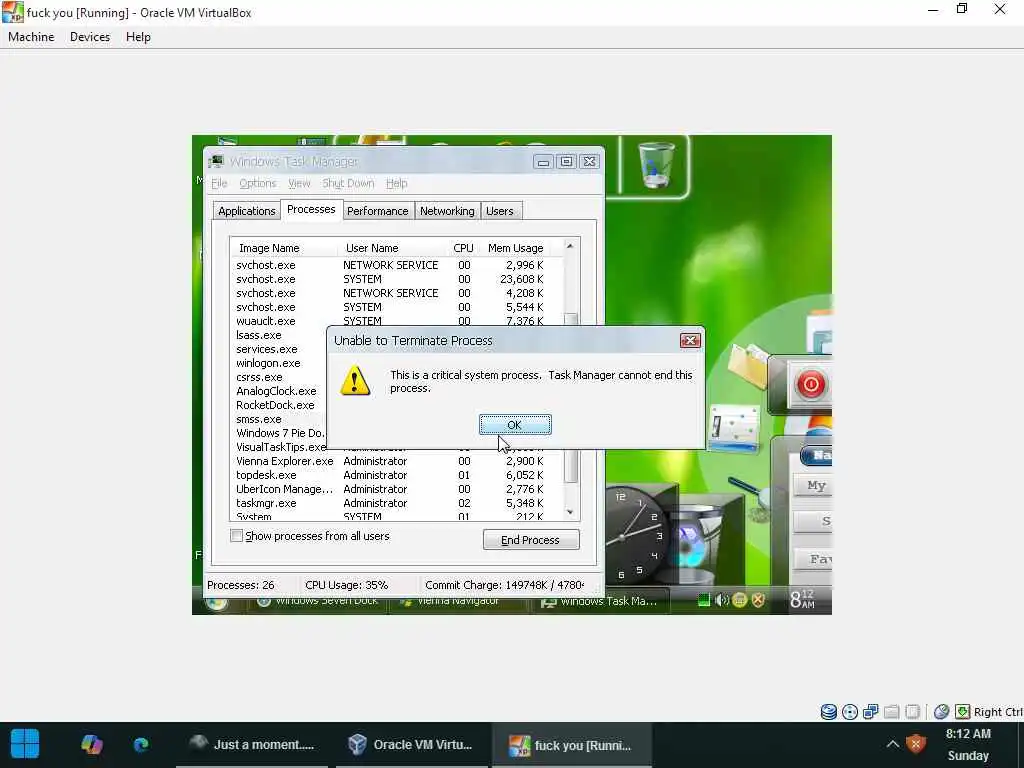Click the VM taskbar clock showing 8:12 AM
The image size is (1024, 768).
803,599
